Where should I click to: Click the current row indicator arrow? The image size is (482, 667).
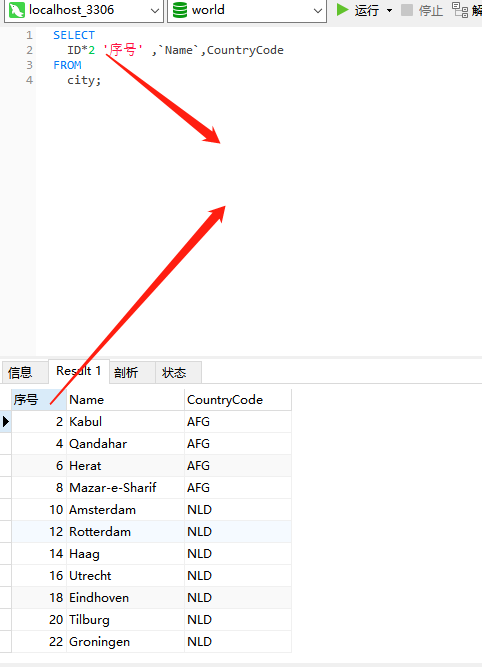6,422
